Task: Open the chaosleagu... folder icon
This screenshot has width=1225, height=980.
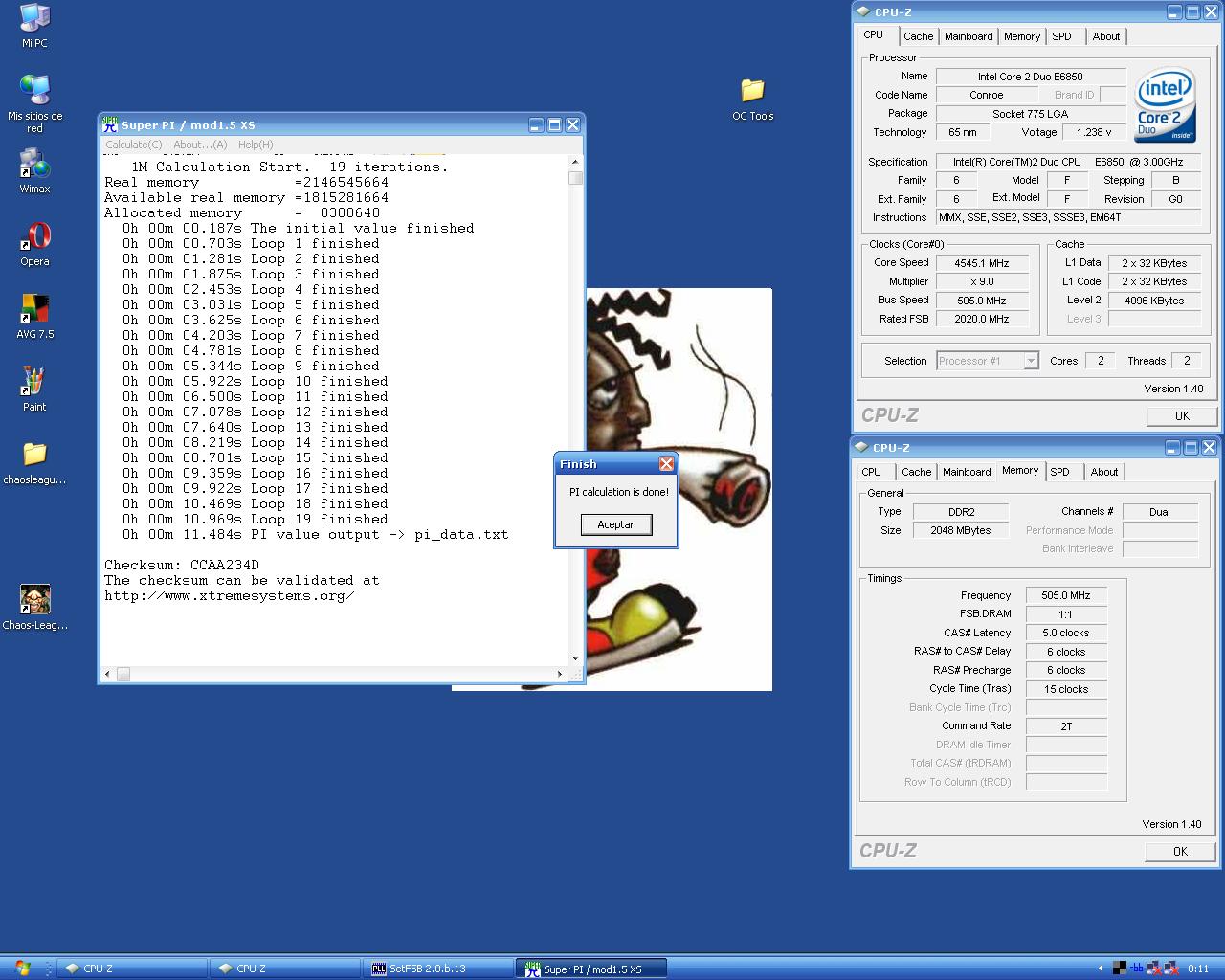Action: click(x=34, y=462)
